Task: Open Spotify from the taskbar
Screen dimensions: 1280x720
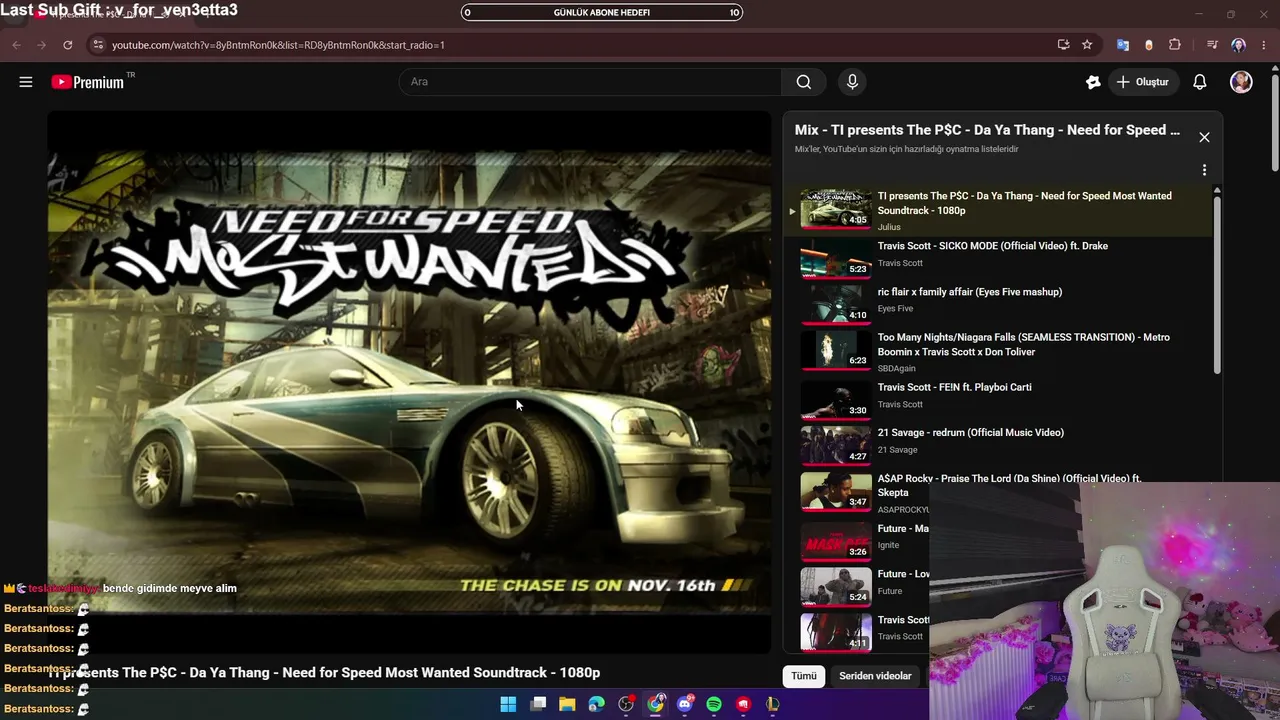Action: tap(714, 704)
